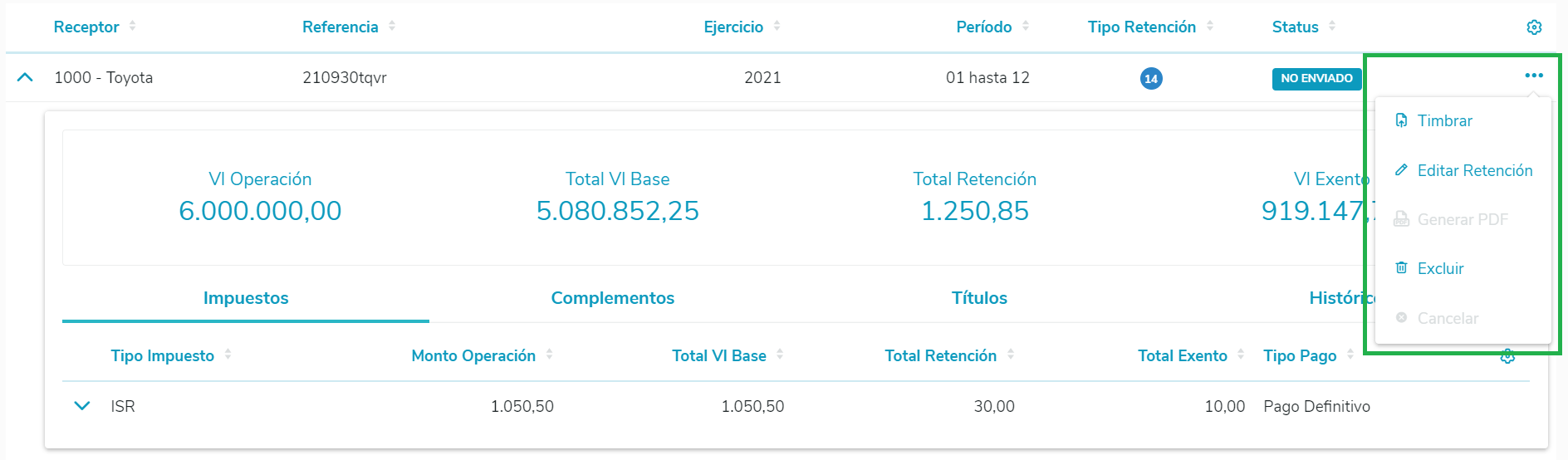Screen dimensions: 1568x460
Task: Sort by Ejercicio column sort icon
Action: coord(777,27)
